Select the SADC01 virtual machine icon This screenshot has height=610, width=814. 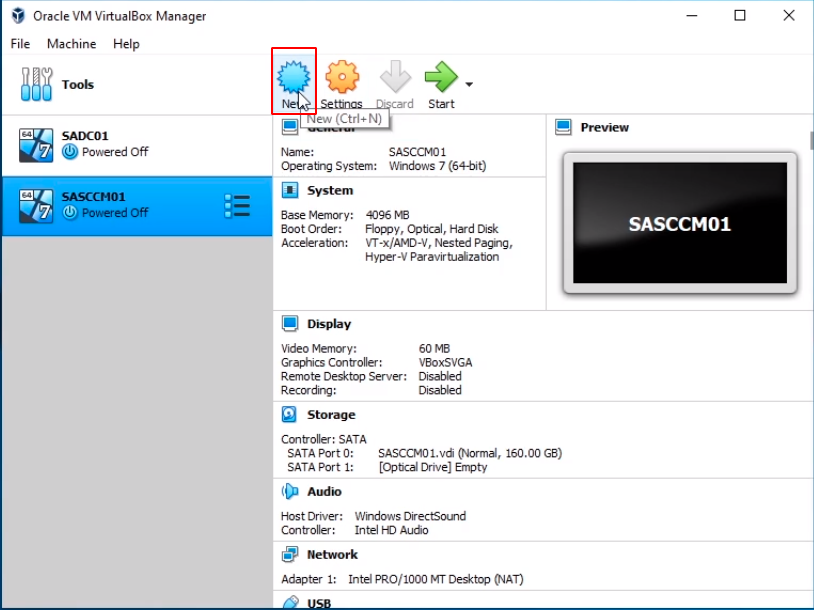(x=36, y=145)
